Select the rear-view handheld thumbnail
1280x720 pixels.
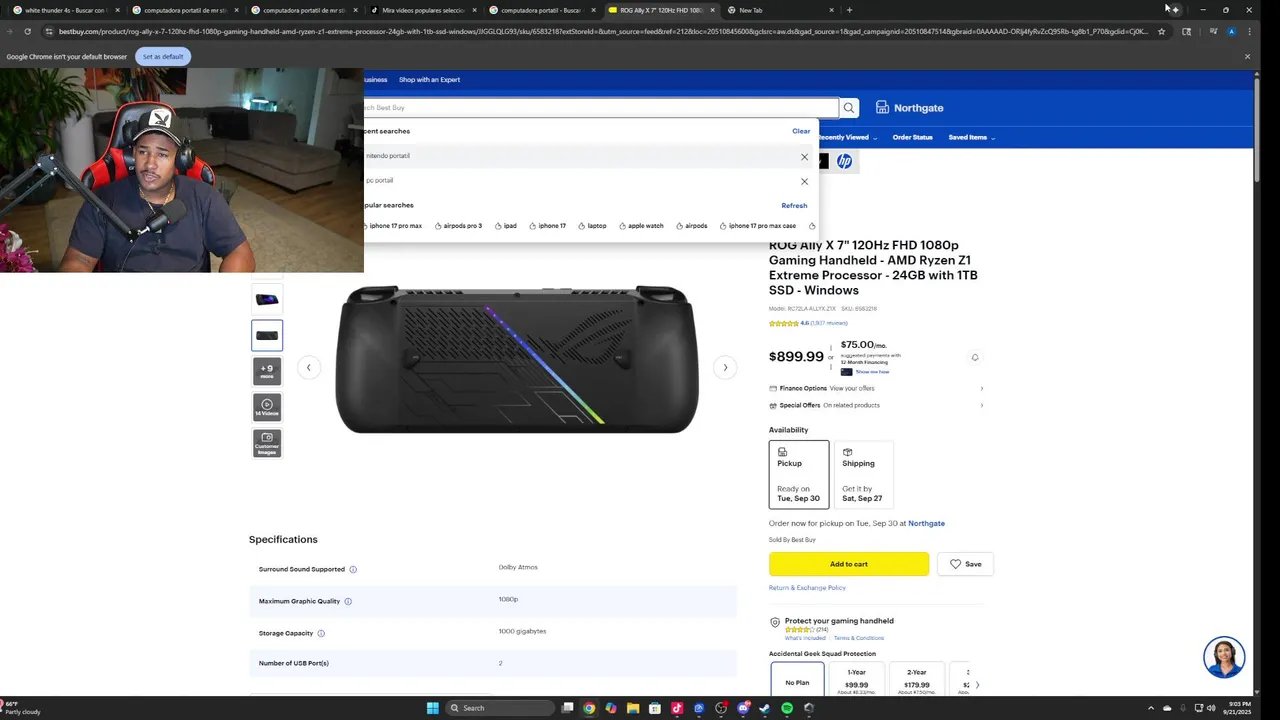(x=267, y=335)
